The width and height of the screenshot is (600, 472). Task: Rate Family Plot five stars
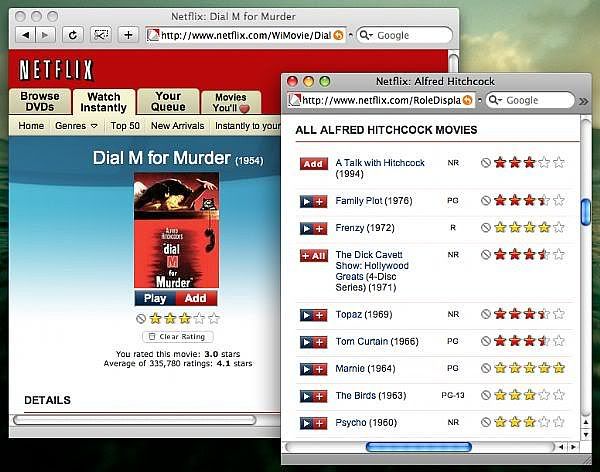tap(559, 200)
